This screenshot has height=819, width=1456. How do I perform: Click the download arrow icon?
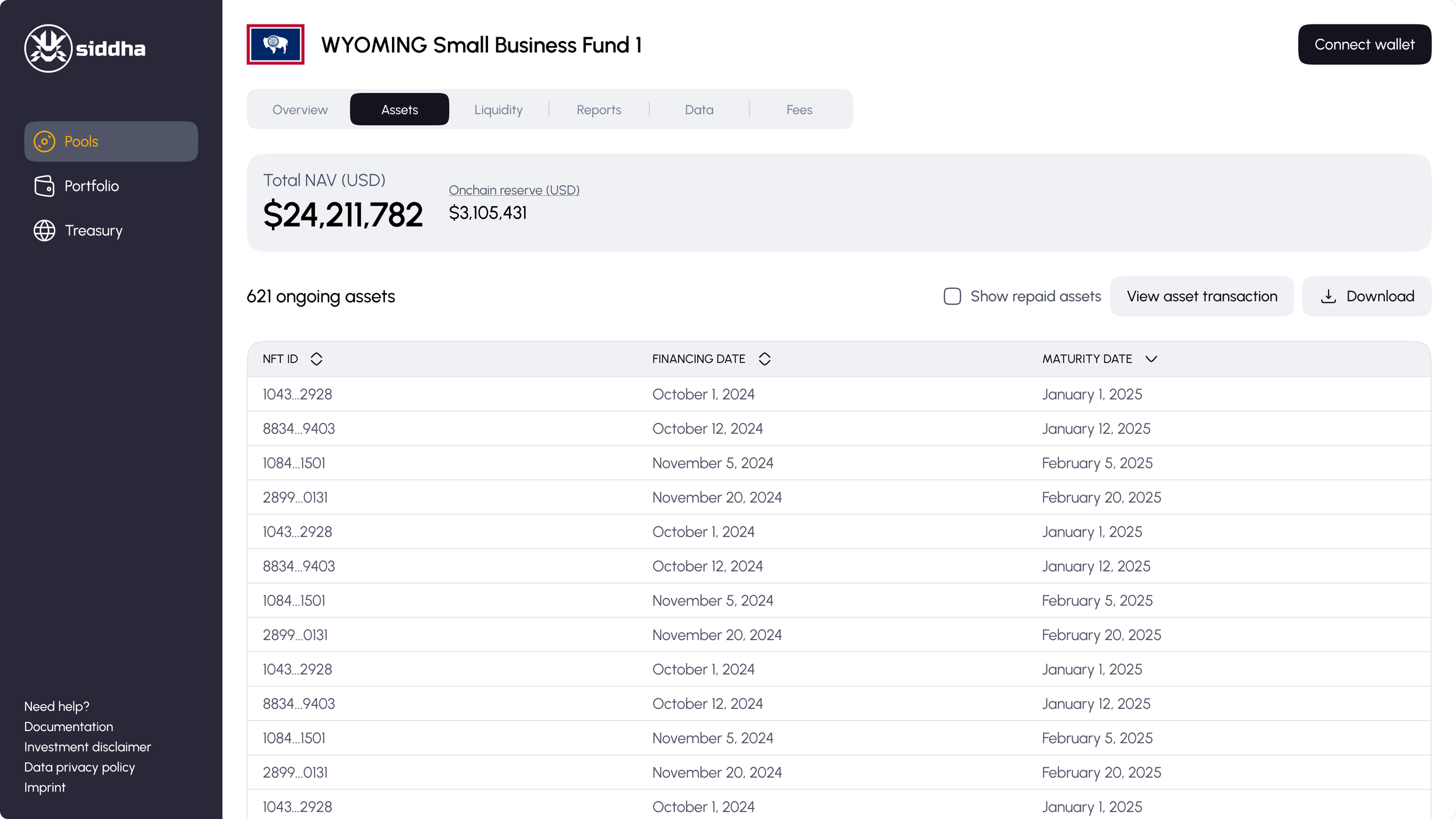1328,296
